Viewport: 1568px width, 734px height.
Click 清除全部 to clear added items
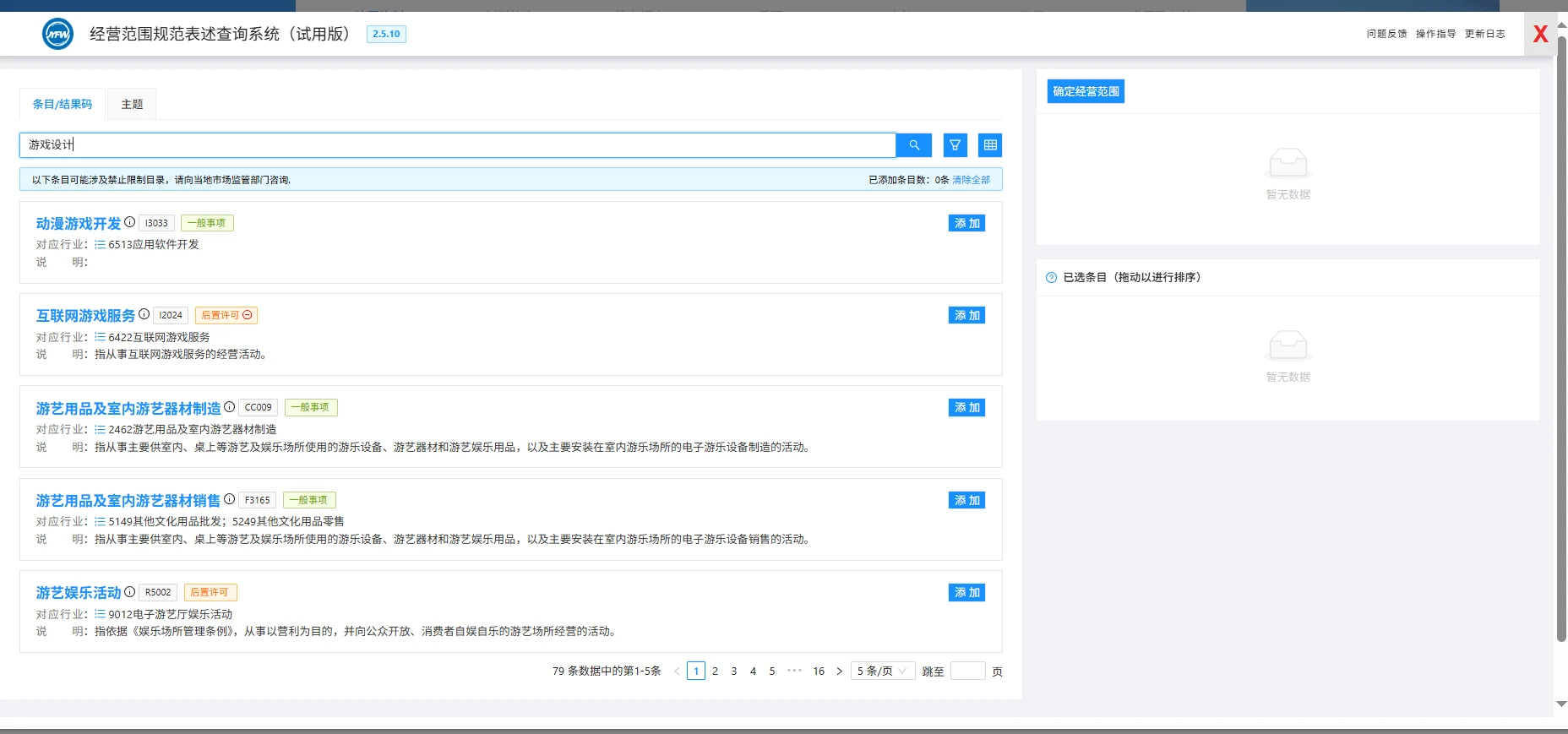(x=971, y=180)
